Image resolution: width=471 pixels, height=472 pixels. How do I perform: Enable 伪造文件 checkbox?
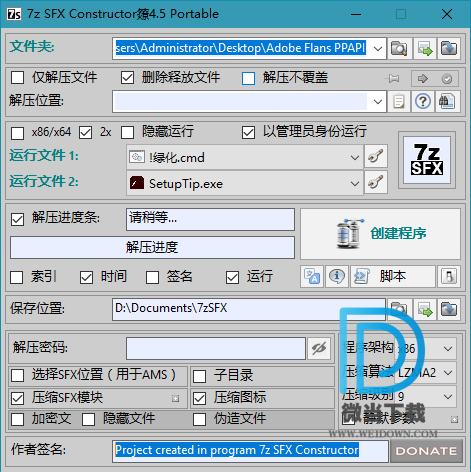point(199,419)
